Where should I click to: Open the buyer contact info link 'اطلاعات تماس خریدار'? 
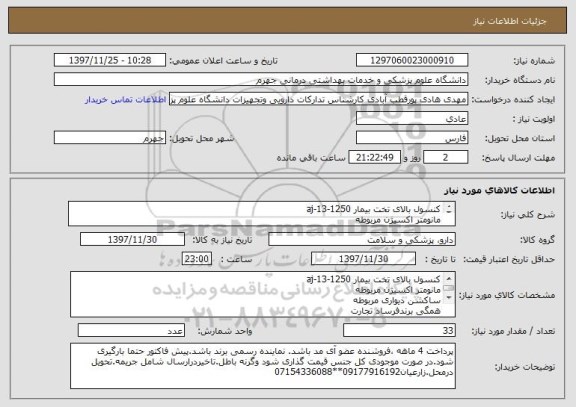pos(126,100)
